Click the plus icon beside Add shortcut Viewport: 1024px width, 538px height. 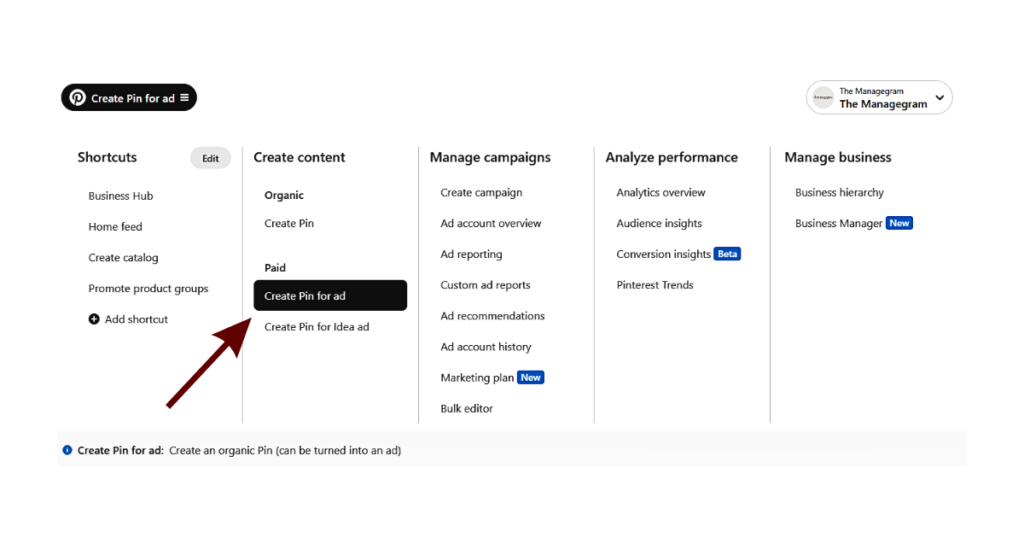(94, 320)
